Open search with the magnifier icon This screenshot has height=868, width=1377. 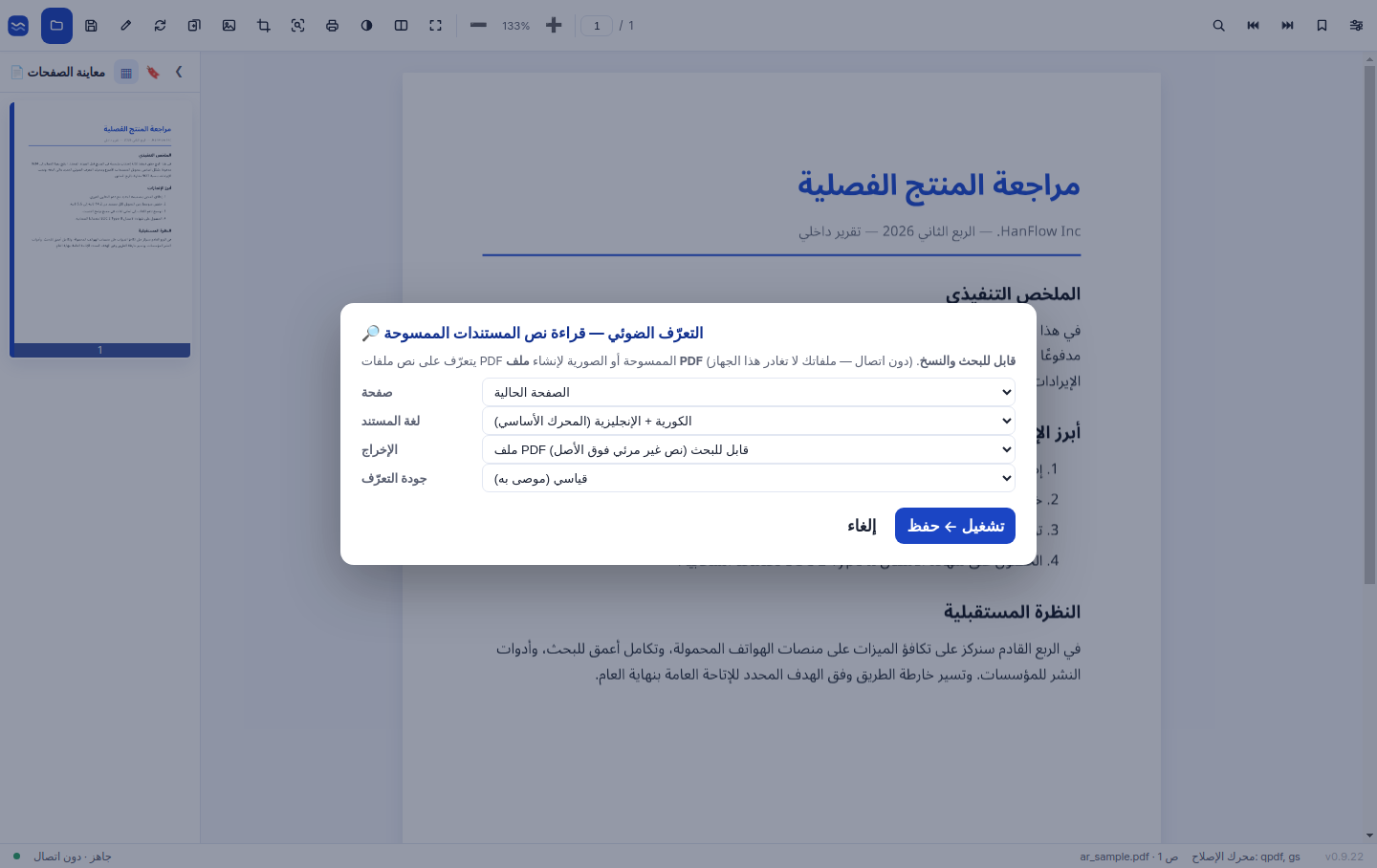click(1218, 26)
